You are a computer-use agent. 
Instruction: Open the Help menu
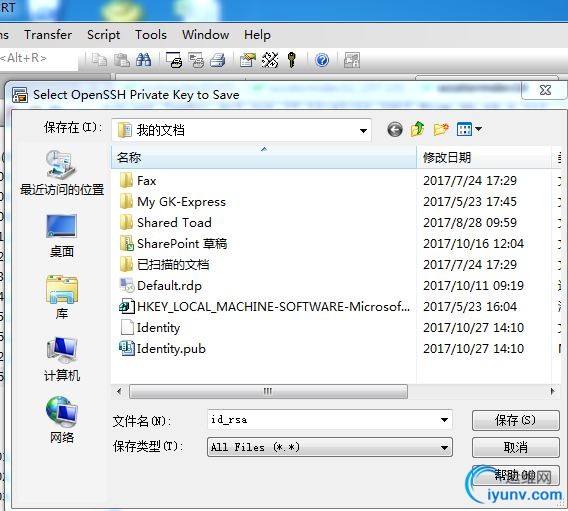[257, 35]
